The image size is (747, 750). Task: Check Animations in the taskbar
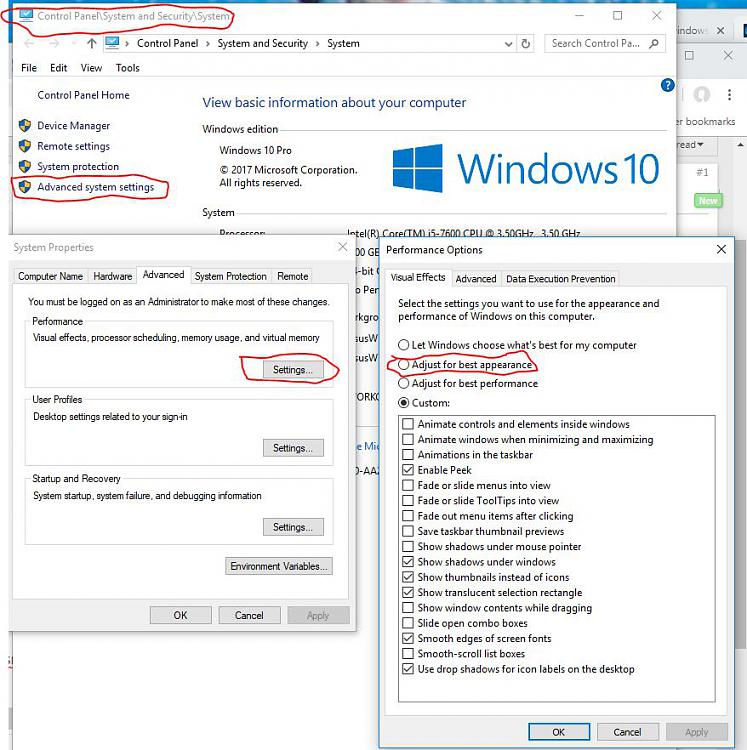point(408,454)
